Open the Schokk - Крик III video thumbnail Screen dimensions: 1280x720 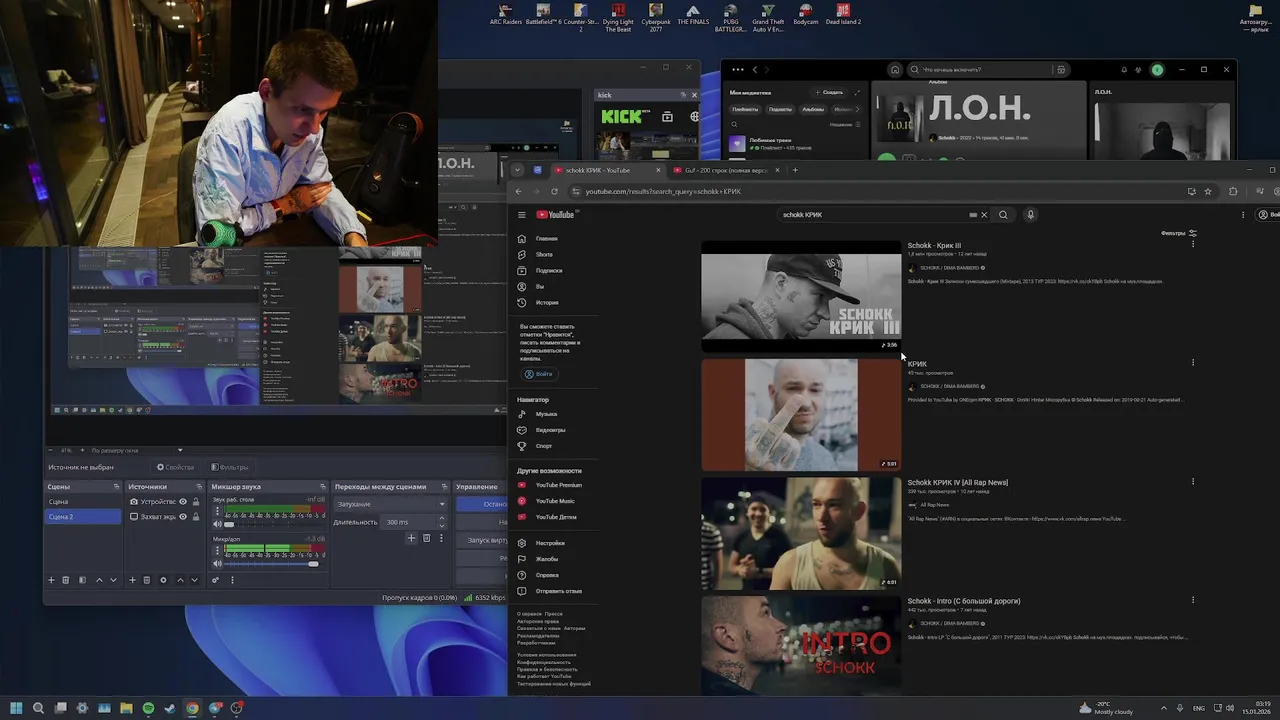801,296
